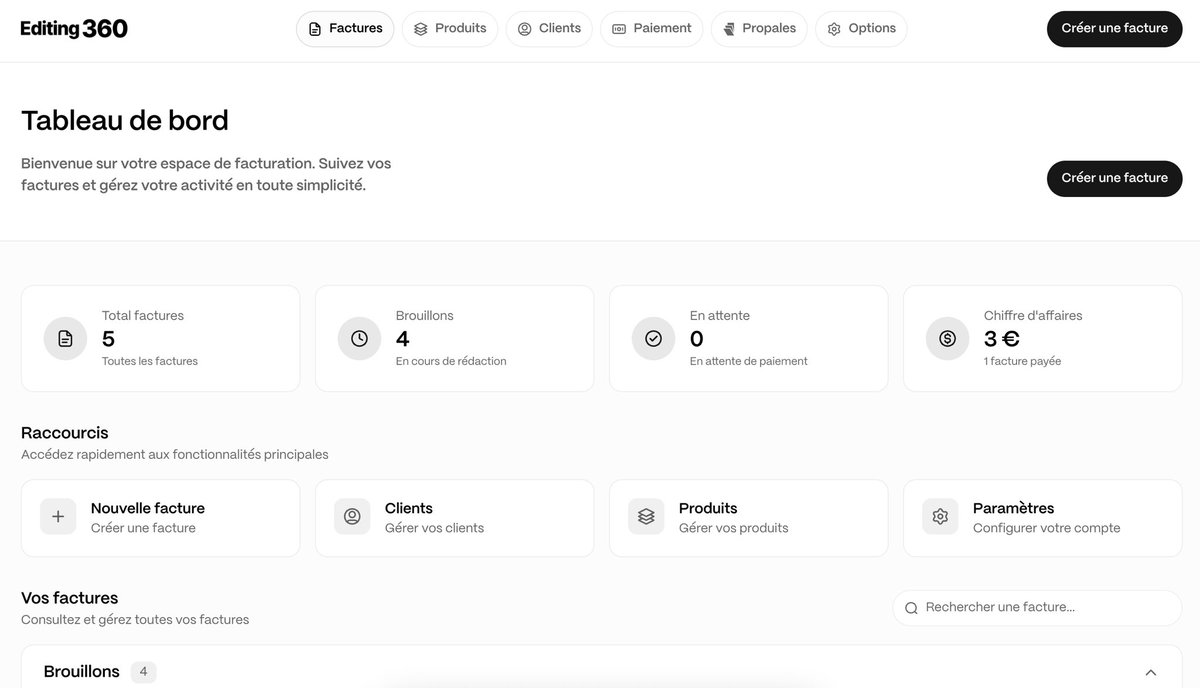
Task: Open the Configurer votre compte shortcut
Action: point(1043,518)
